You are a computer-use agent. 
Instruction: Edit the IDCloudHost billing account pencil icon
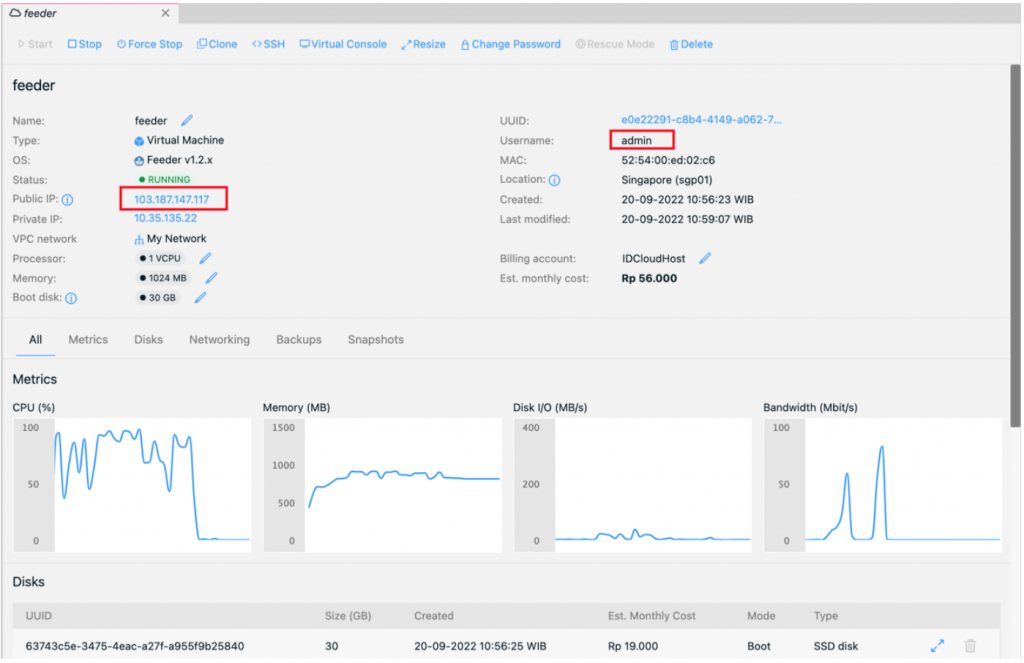(703, 258)
